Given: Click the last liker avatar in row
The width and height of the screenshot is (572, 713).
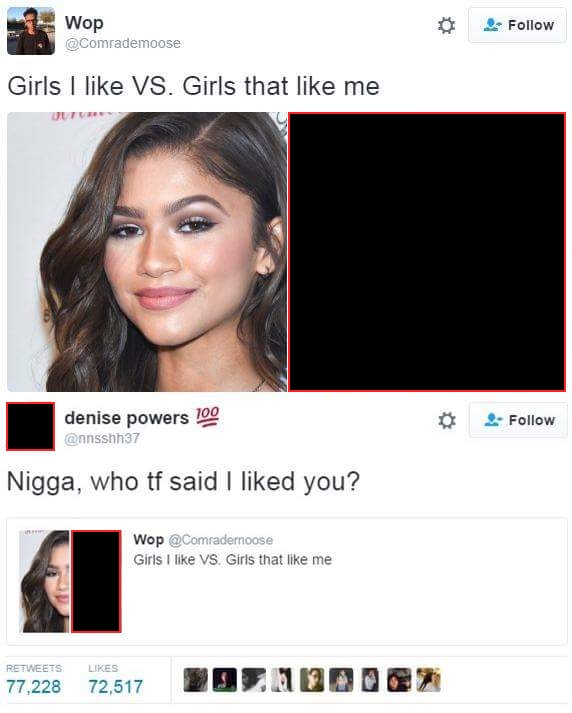Looking at the screenshot, I should pos(428,680).
